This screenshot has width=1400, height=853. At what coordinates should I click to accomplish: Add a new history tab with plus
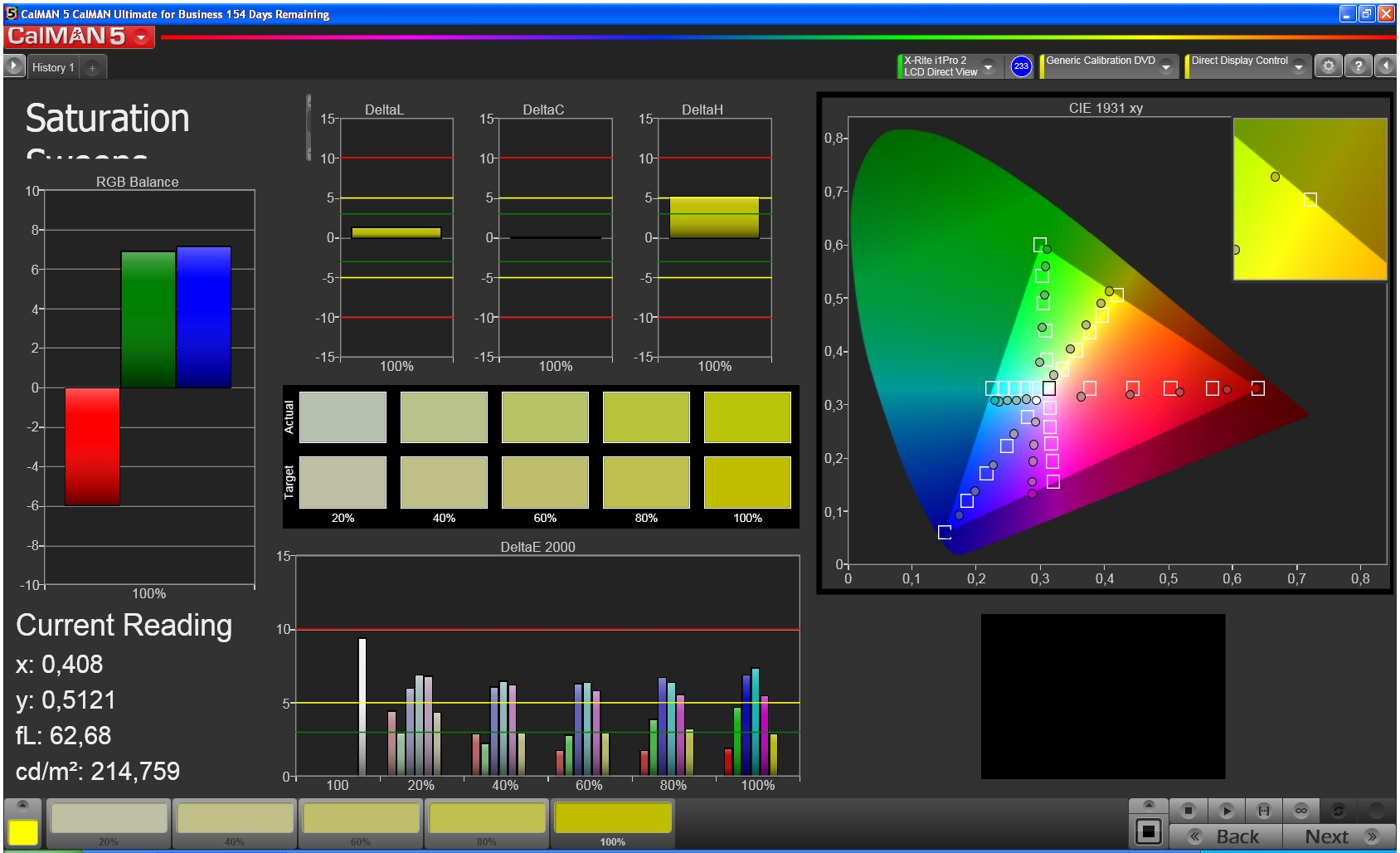(x=92, y=67)
